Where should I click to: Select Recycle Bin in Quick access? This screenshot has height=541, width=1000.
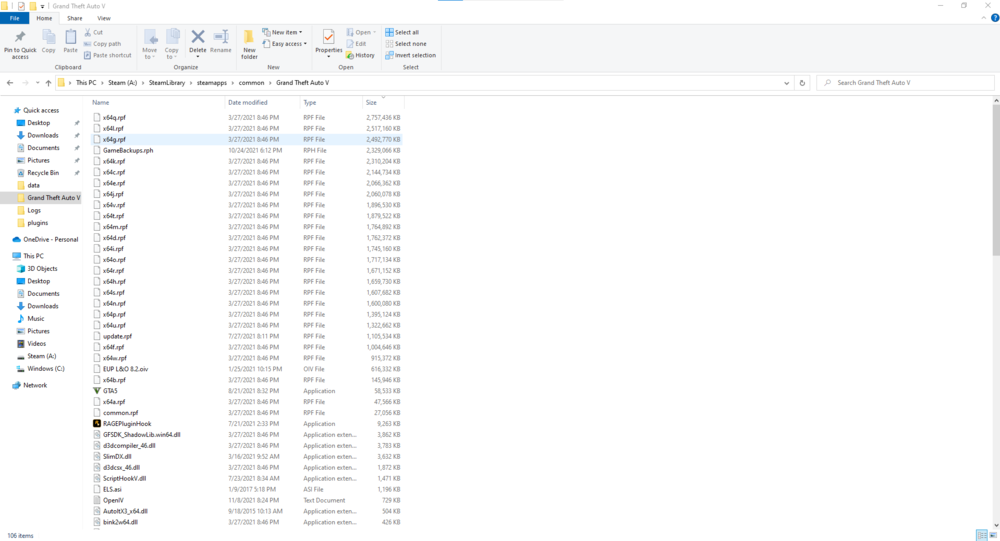43,173
